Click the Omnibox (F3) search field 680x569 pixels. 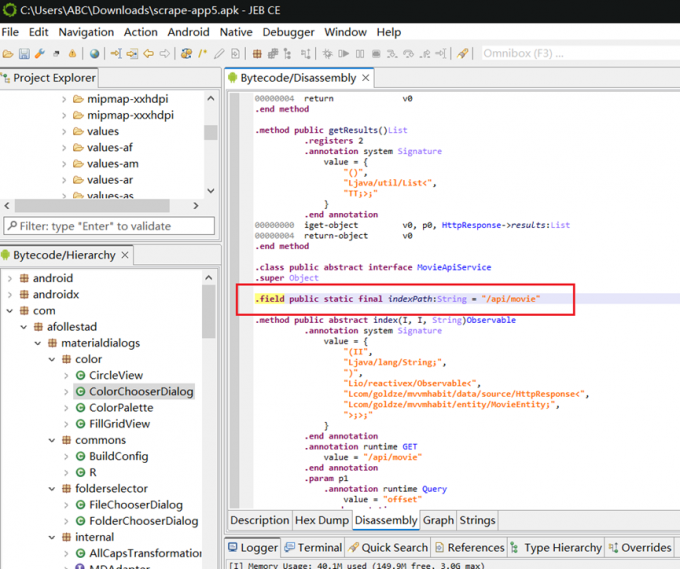coord(580,53)
